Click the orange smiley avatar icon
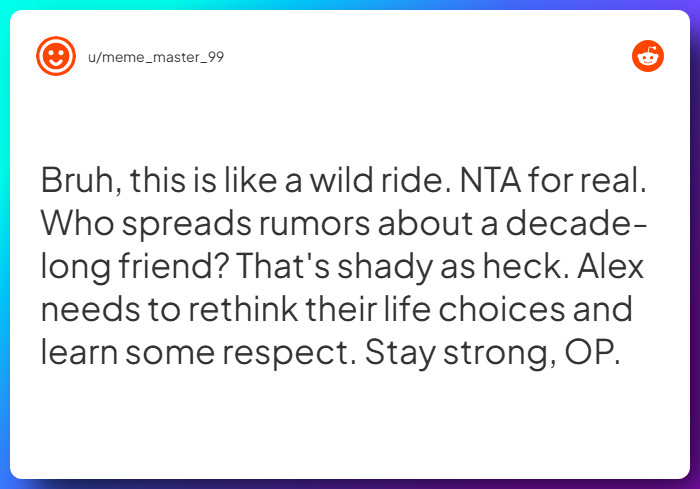Screen dimensions: 700x489 (56, 56)
